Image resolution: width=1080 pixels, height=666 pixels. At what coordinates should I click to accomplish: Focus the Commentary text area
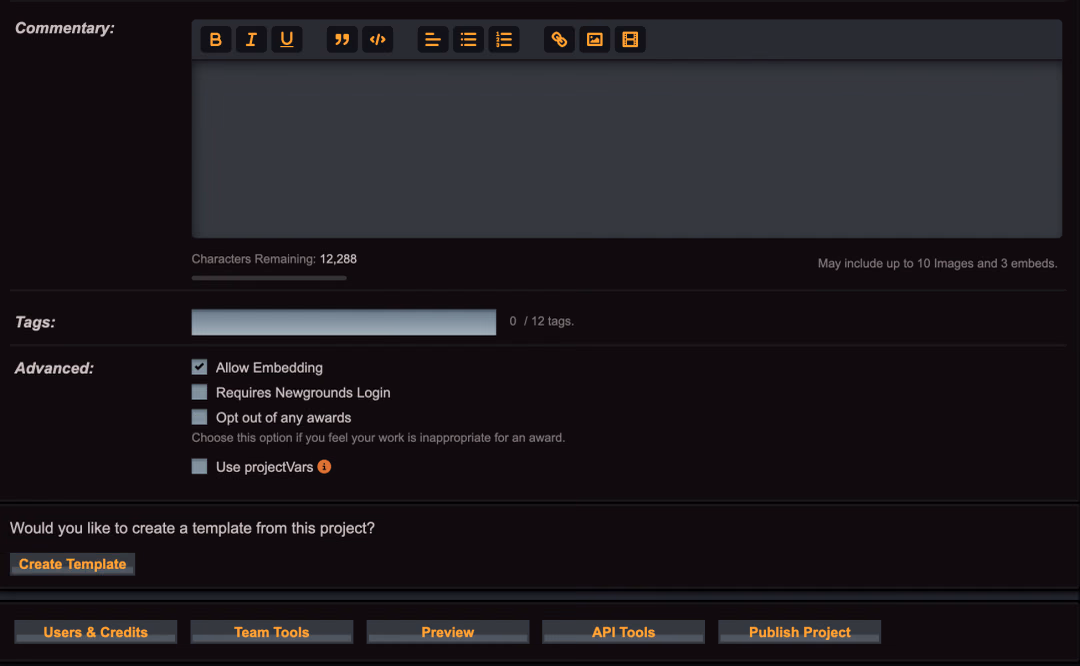[627, 149]
